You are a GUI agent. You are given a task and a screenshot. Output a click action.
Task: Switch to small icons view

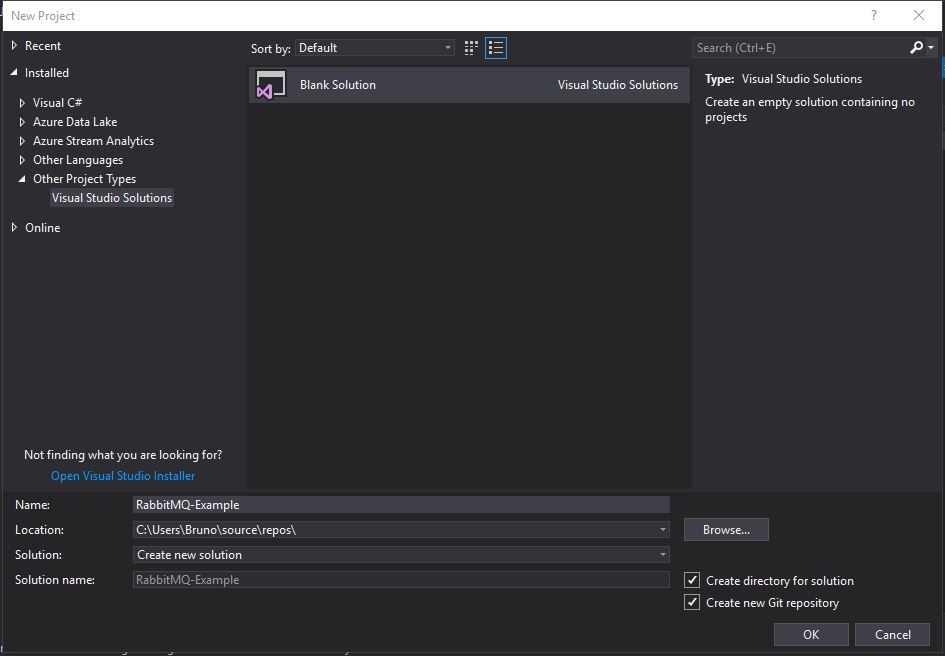[x=471, y=48]
